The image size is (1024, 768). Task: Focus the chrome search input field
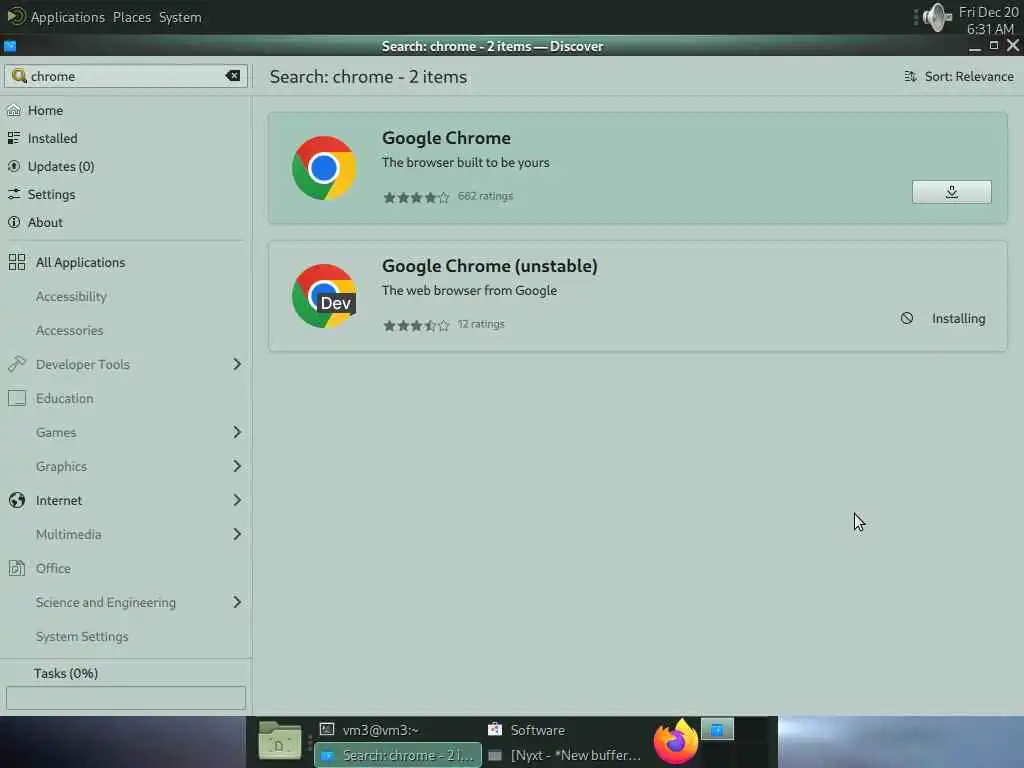tap(125, 76)
